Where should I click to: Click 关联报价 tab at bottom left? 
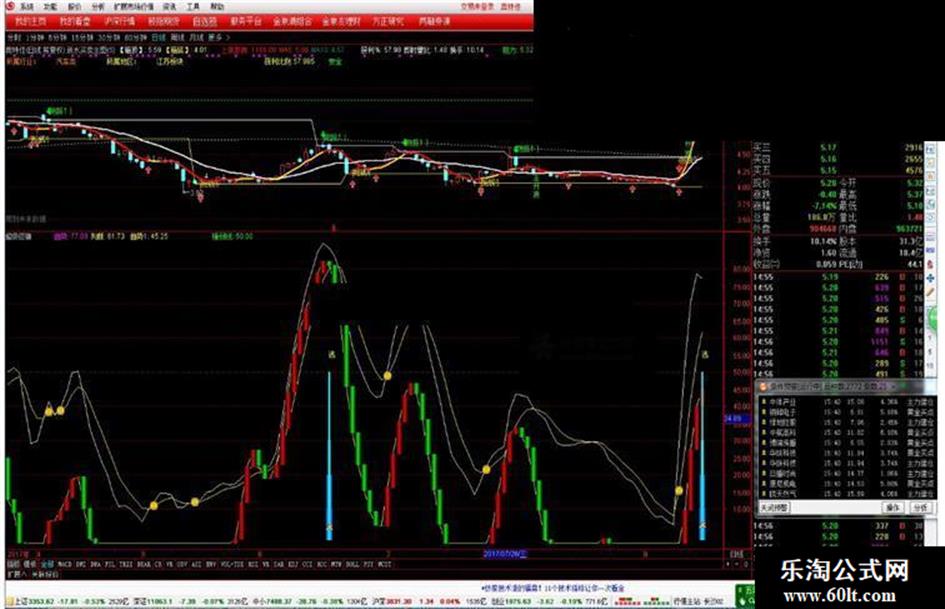(x=46, y=575)
